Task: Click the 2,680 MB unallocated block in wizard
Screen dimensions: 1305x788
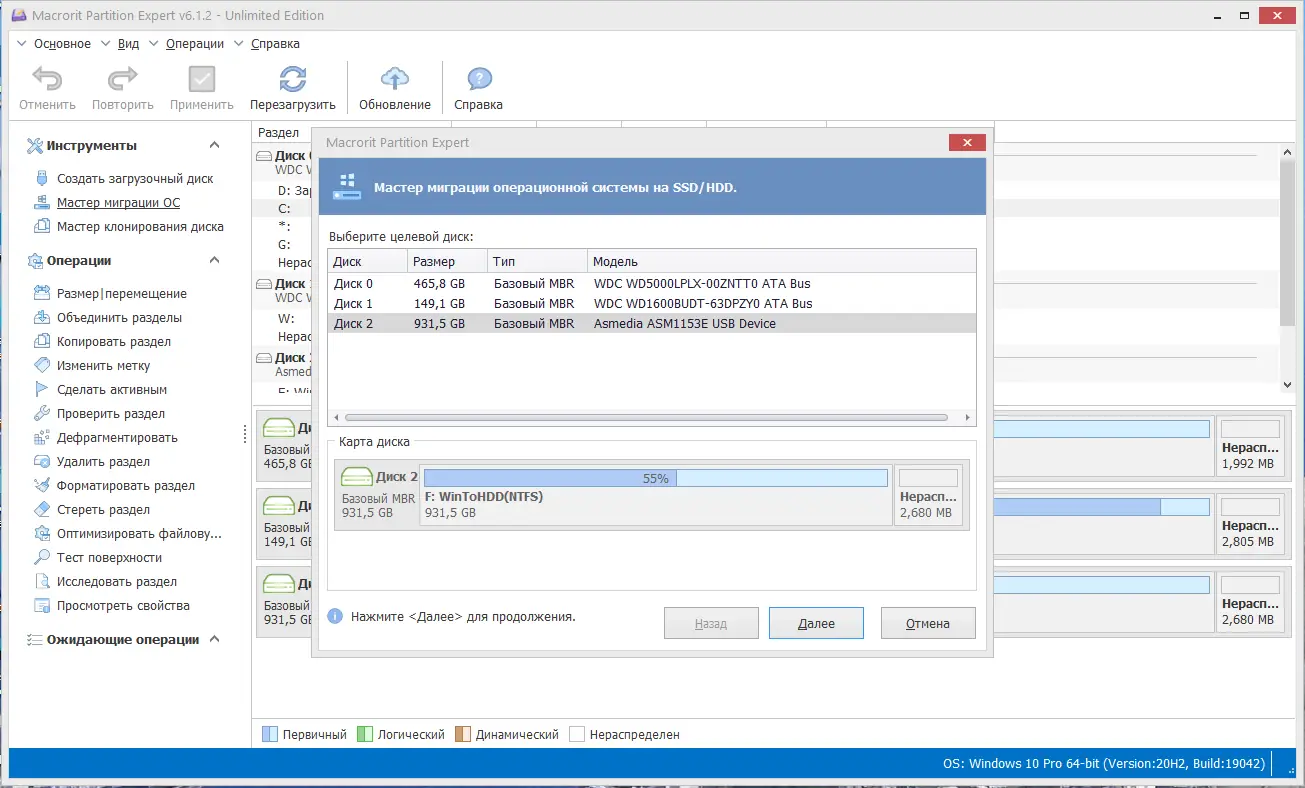Action: tap(929, 495)
